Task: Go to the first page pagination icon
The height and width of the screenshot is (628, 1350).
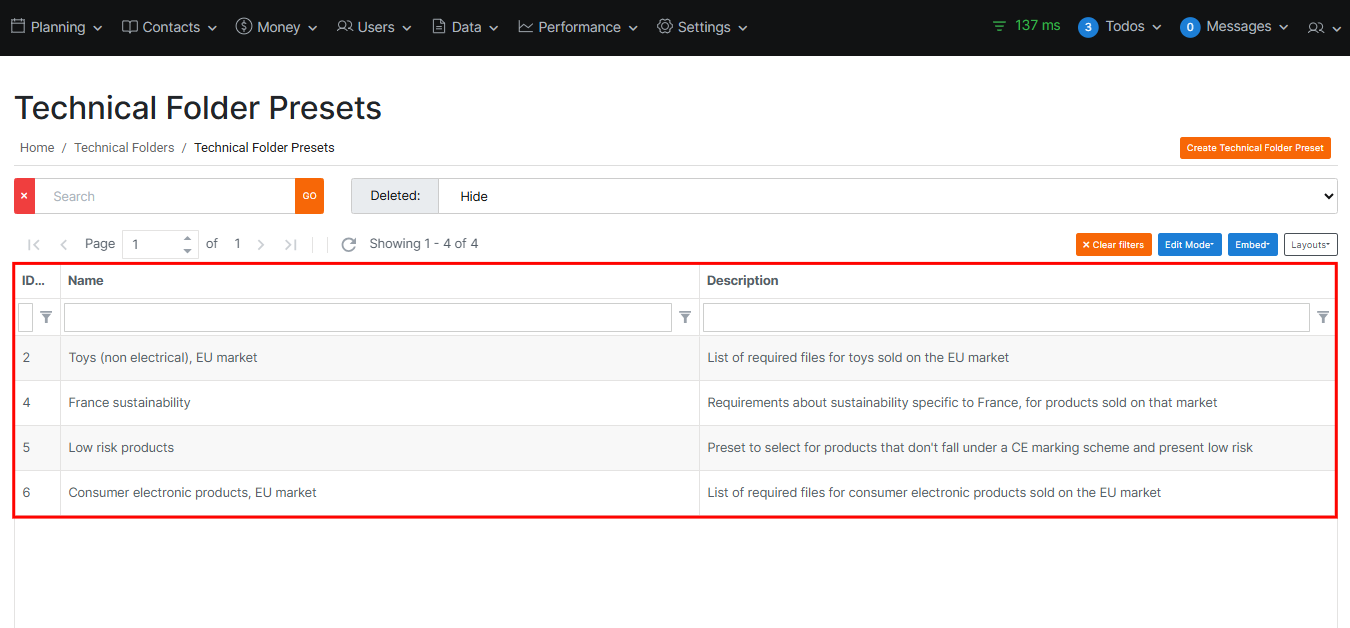Action: (34, 244)
